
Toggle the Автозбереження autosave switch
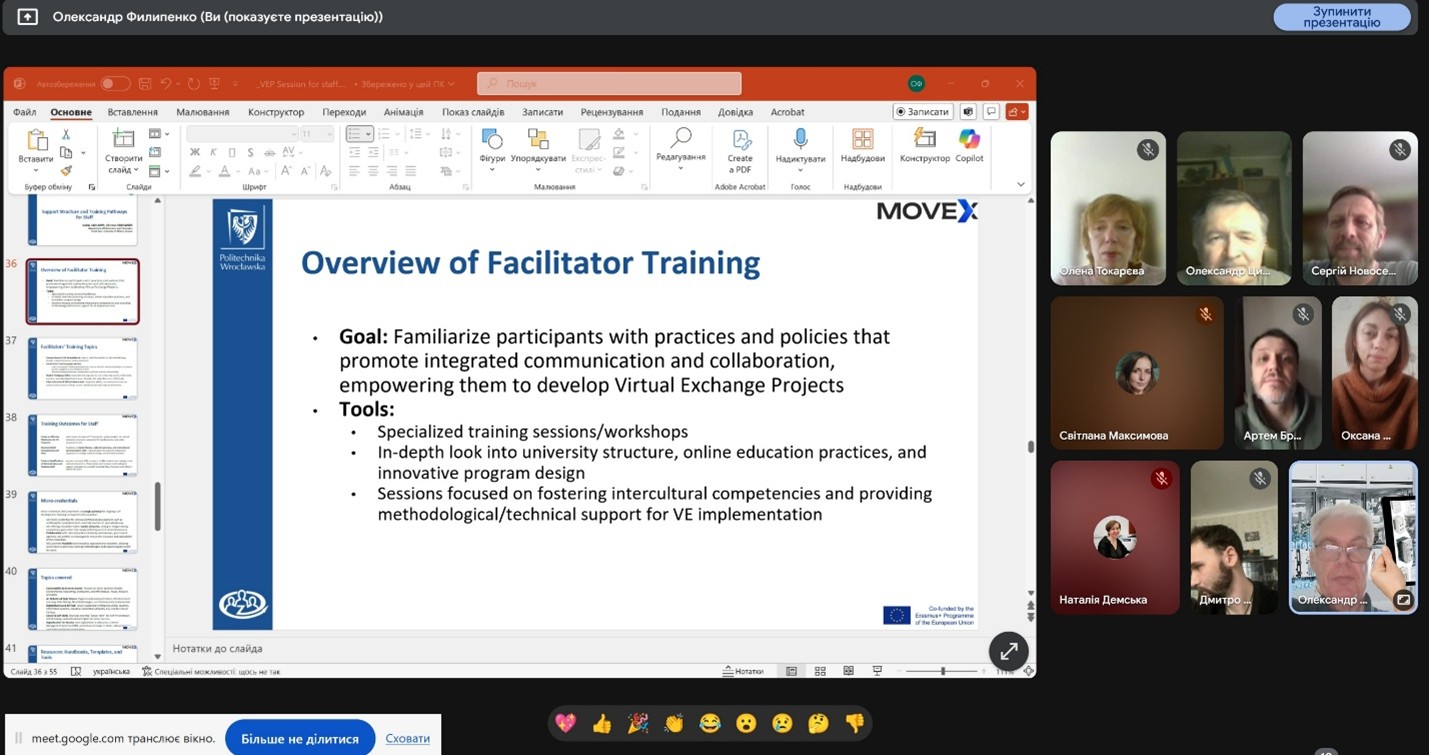tap(115, 84)
